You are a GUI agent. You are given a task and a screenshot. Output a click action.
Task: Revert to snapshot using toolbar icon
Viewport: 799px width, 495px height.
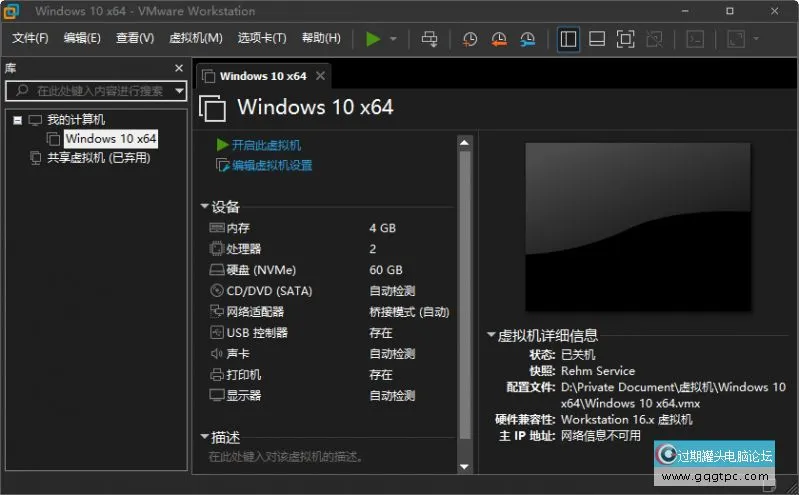click(x=498, y=39)
